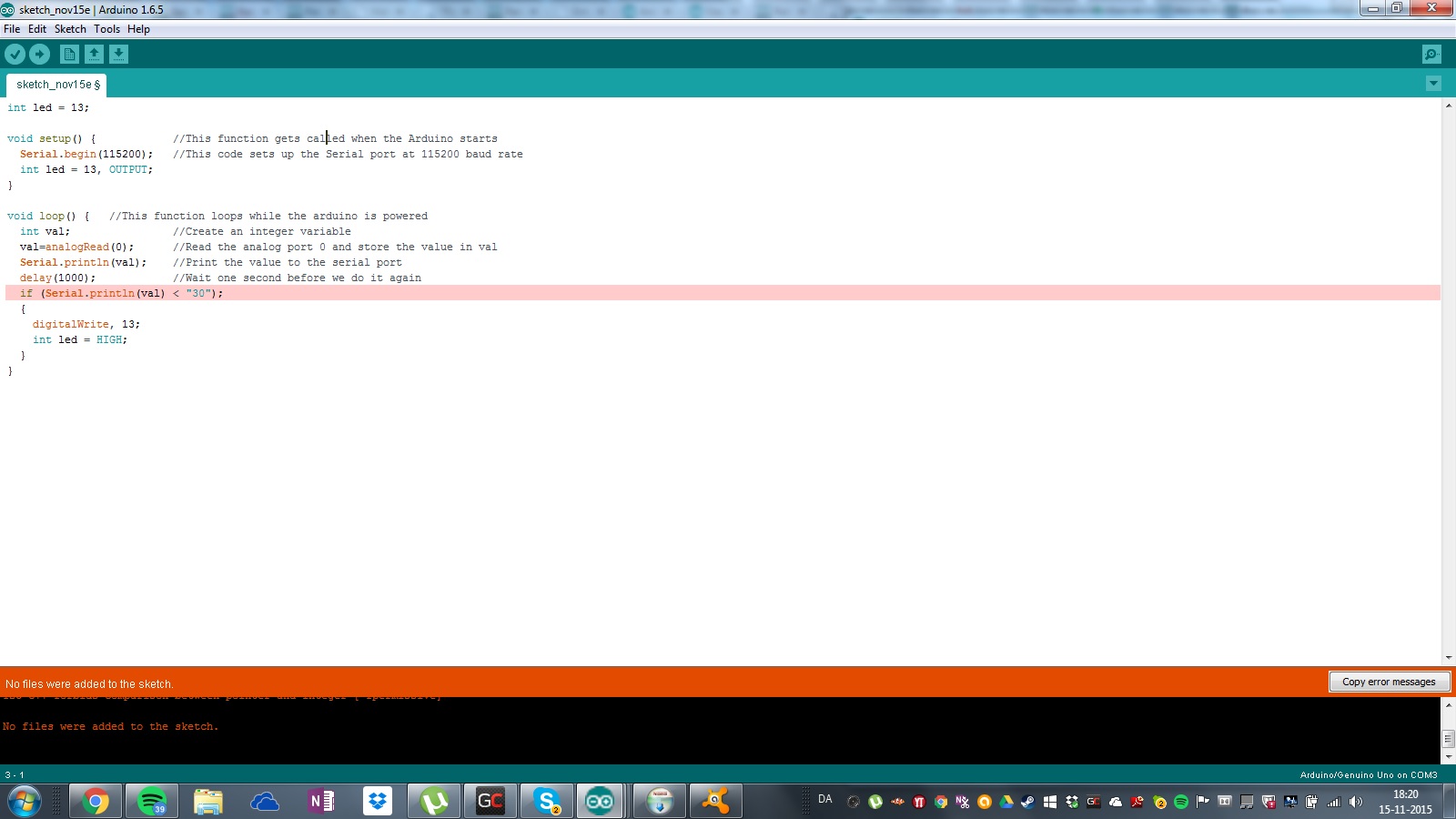The image size is (1456, 819).
Task: Upload the sketch with the arrow button
Action: click(39, 55)
